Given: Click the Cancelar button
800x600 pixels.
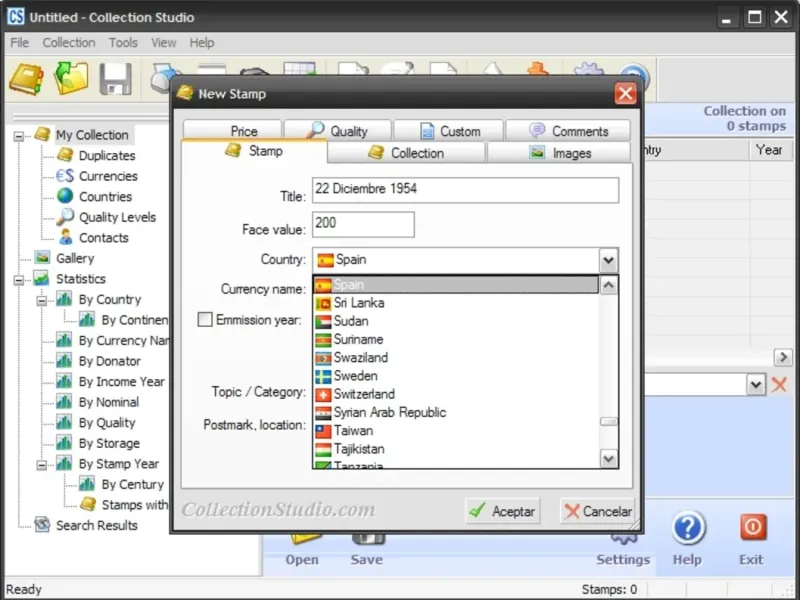Looking at the screenshot, I should pos(597,511).
